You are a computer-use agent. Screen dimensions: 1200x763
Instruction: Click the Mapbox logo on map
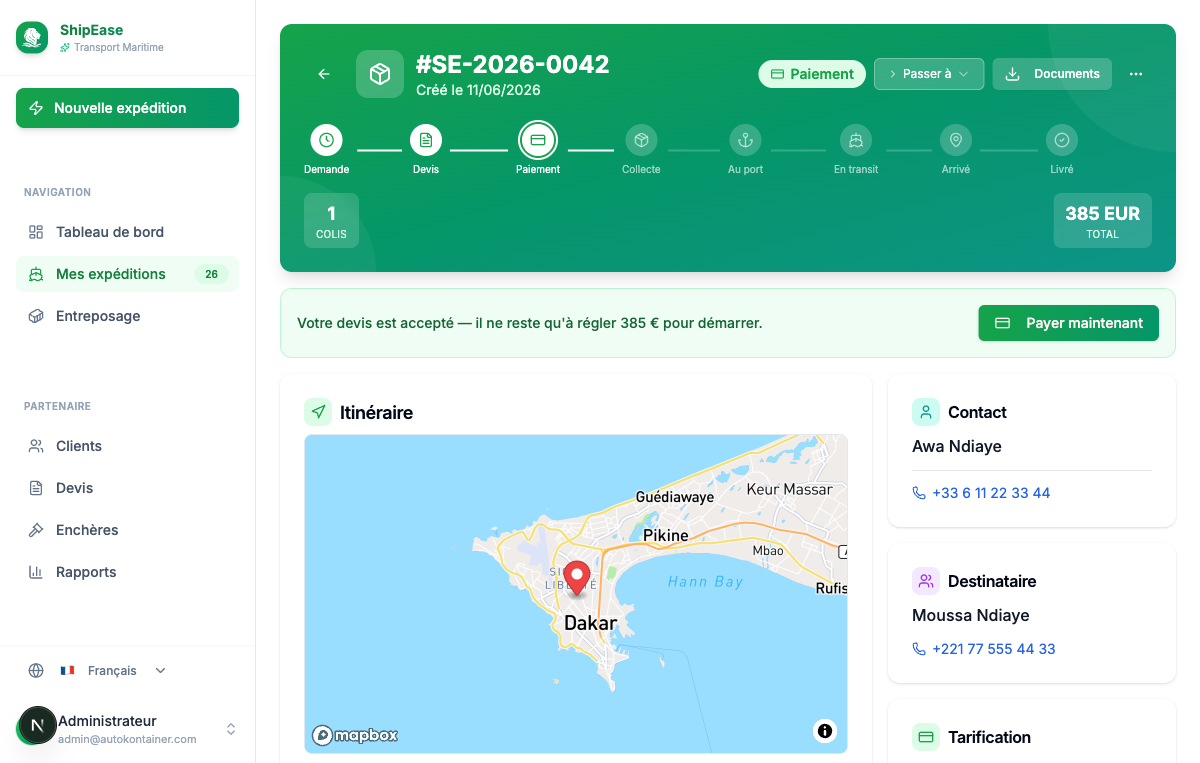[355, 735]
